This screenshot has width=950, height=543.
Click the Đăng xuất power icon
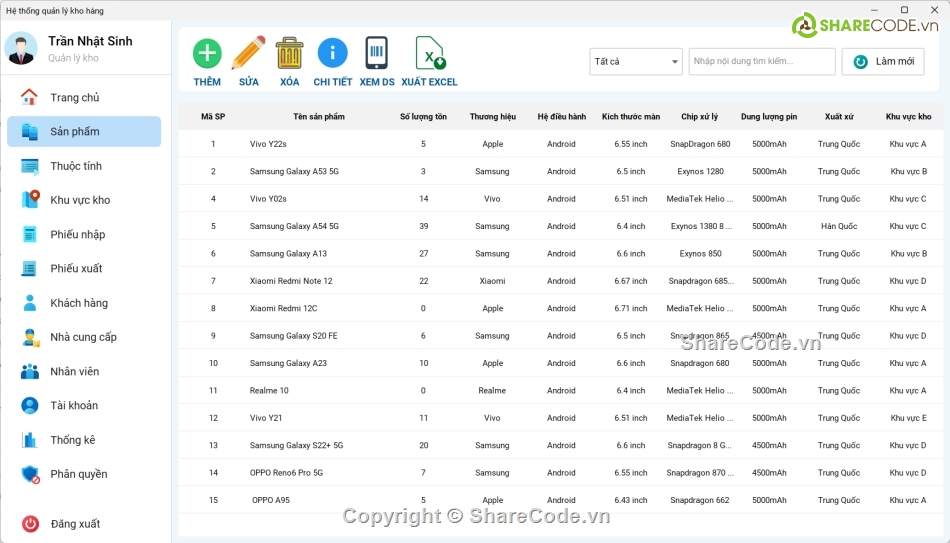31,524
